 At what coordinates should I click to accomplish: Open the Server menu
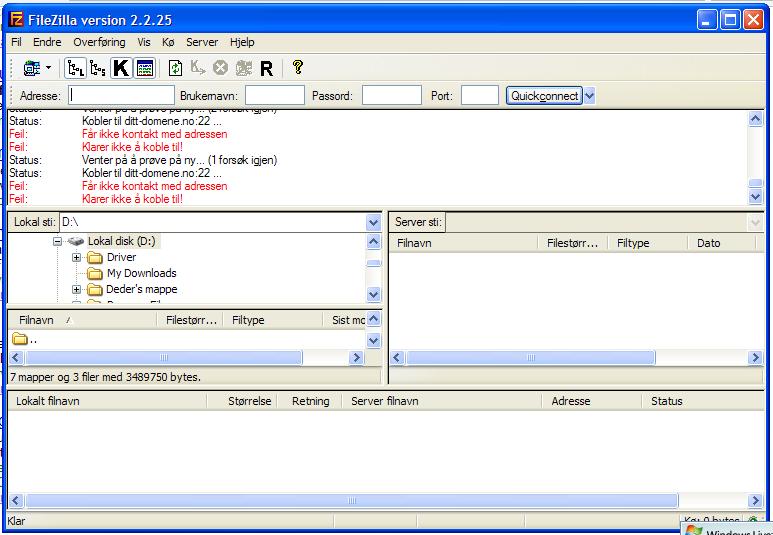click(202, 42)
